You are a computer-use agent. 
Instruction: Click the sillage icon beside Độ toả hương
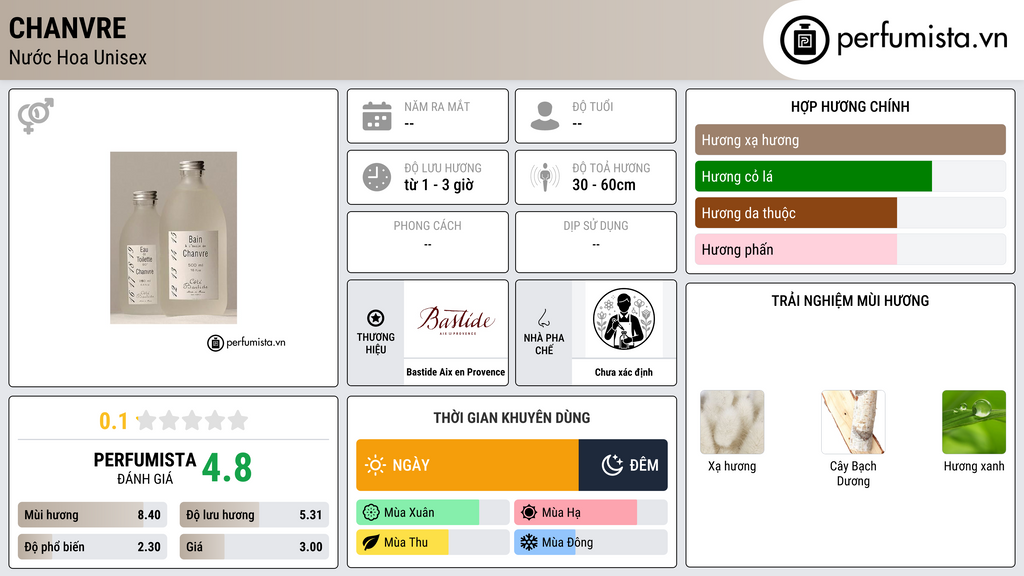pos(545,177)
